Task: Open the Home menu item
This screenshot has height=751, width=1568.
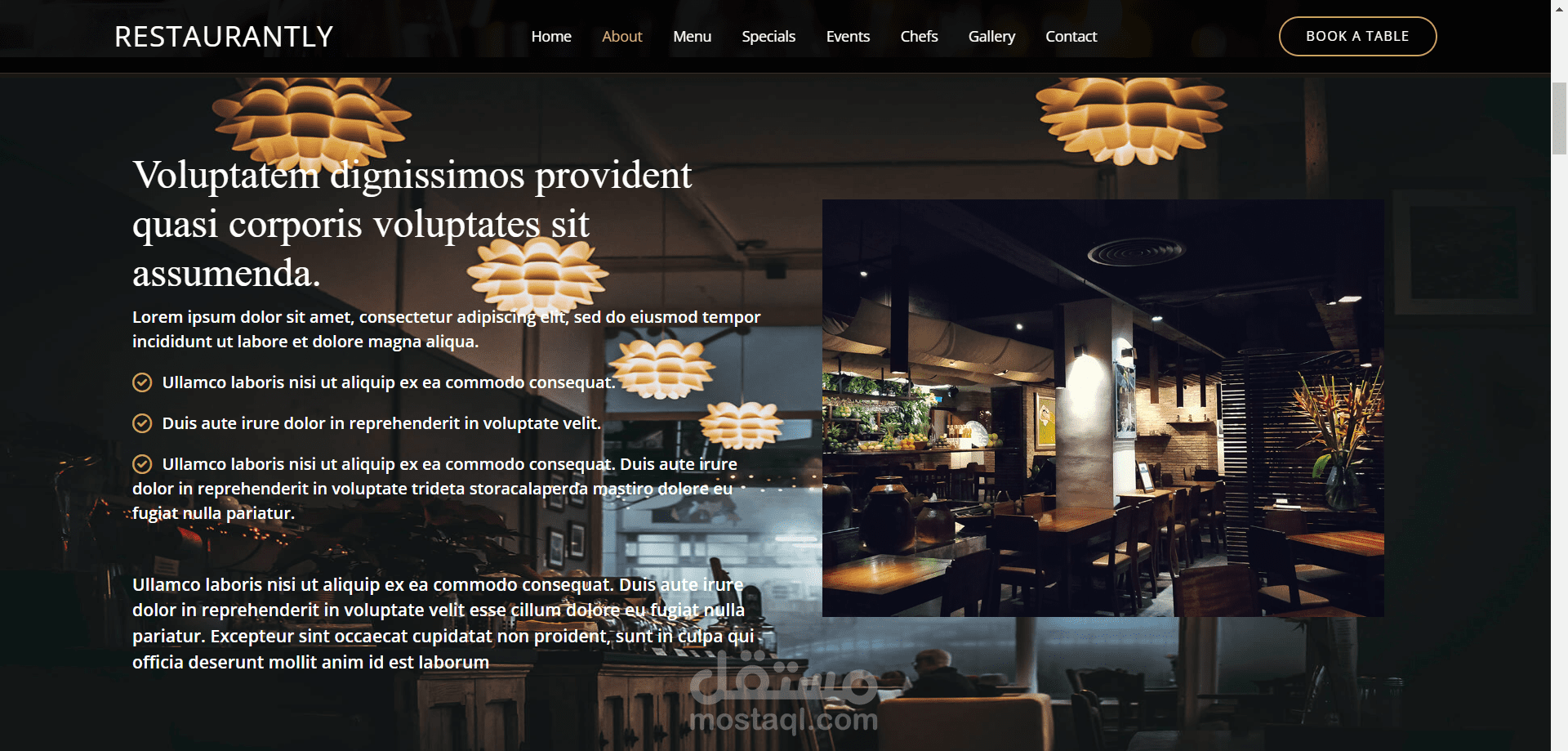Action: coord(551,37)
